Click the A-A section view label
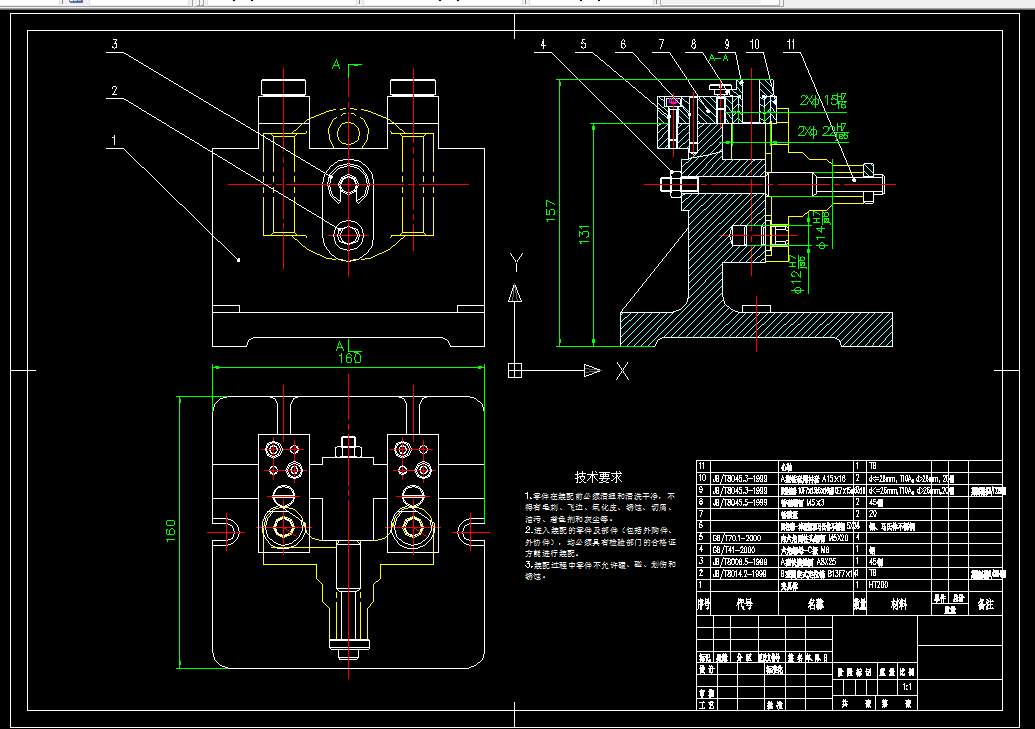 (x=718, y=58)
